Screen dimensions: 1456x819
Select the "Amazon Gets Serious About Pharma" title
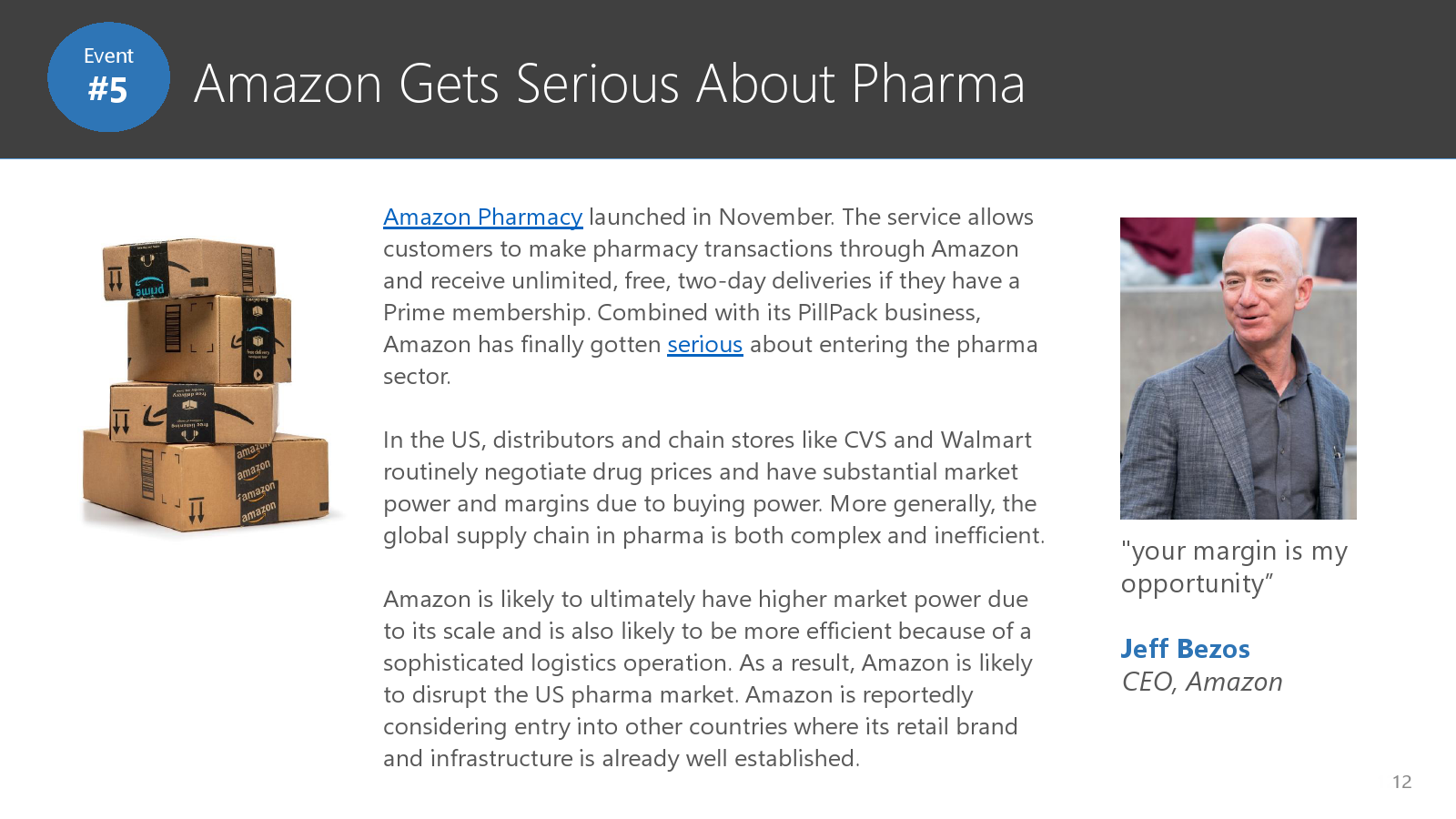[609, 84]
